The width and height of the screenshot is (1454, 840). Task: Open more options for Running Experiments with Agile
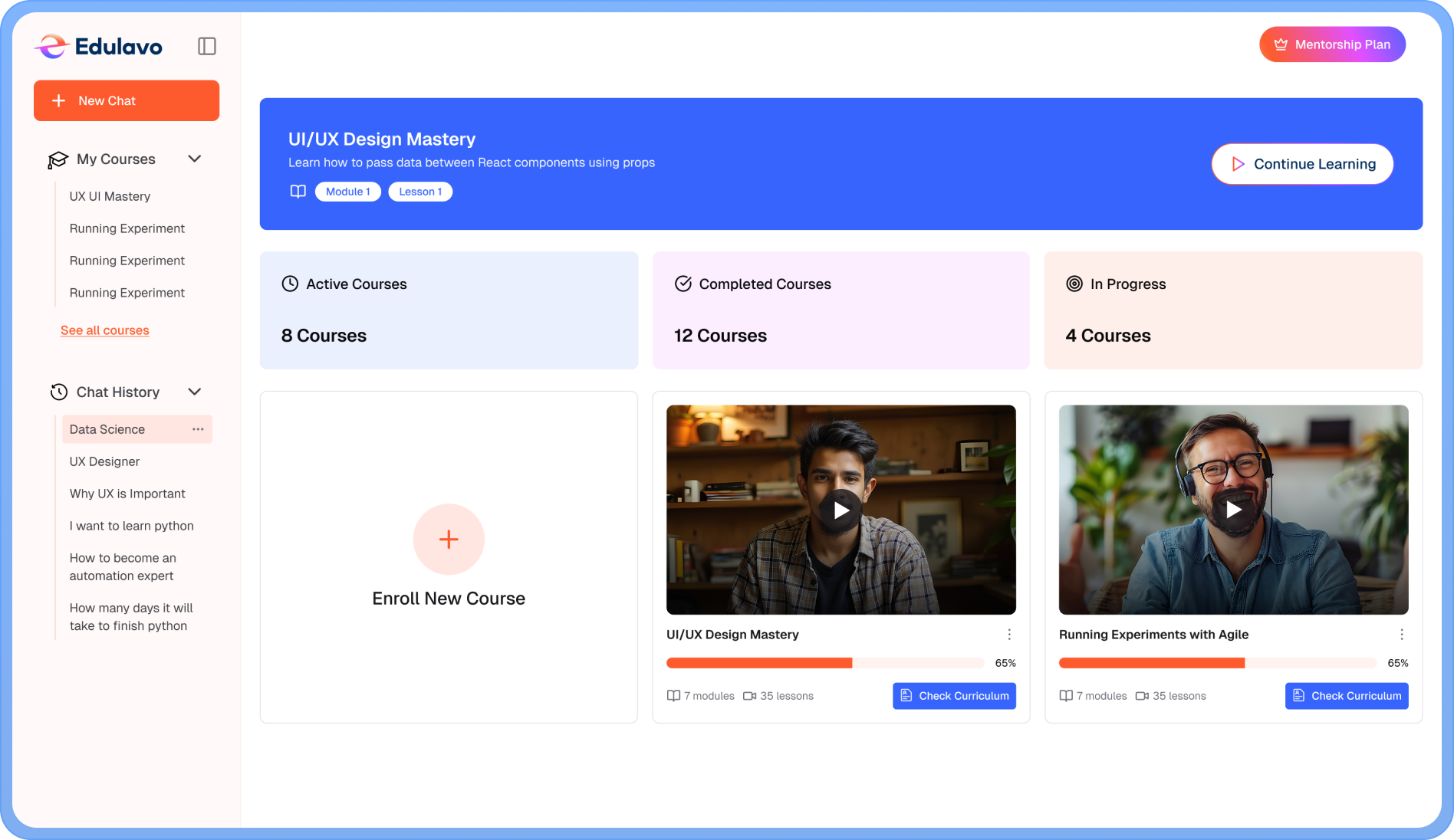tap(1401, 635)
